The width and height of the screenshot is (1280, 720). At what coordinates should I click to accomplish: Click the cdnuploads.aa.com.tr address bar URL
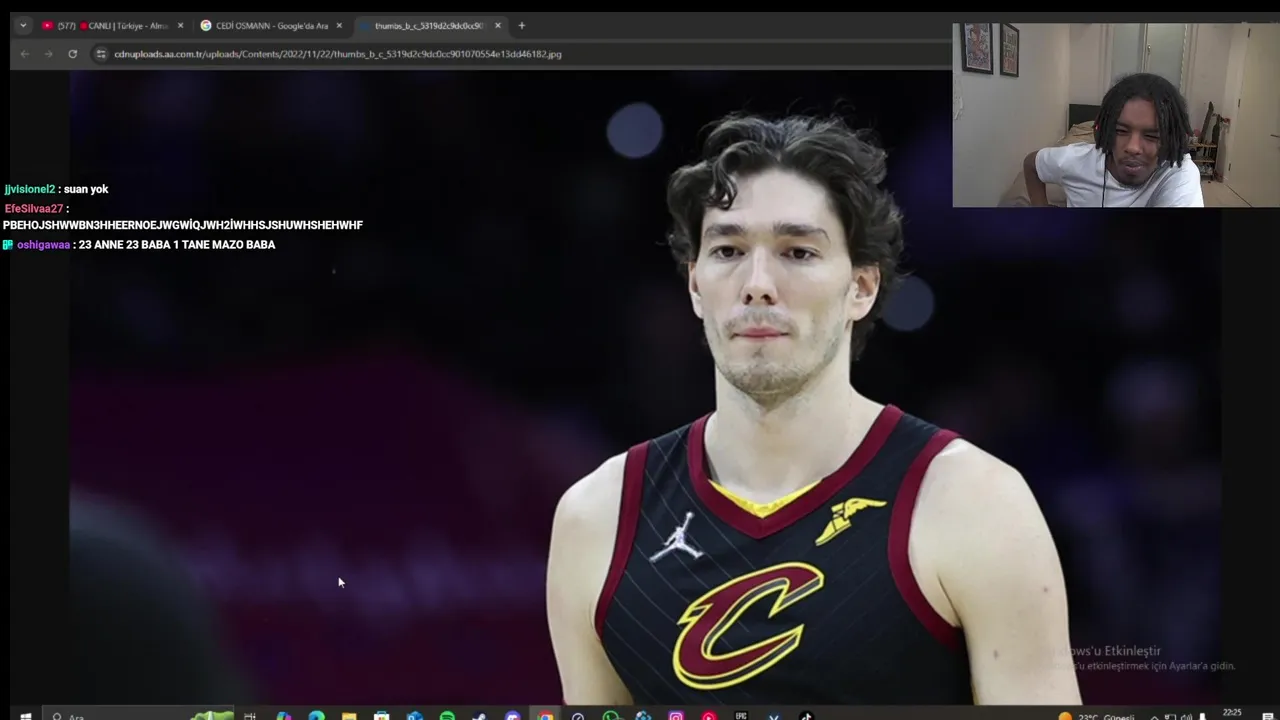338,54
